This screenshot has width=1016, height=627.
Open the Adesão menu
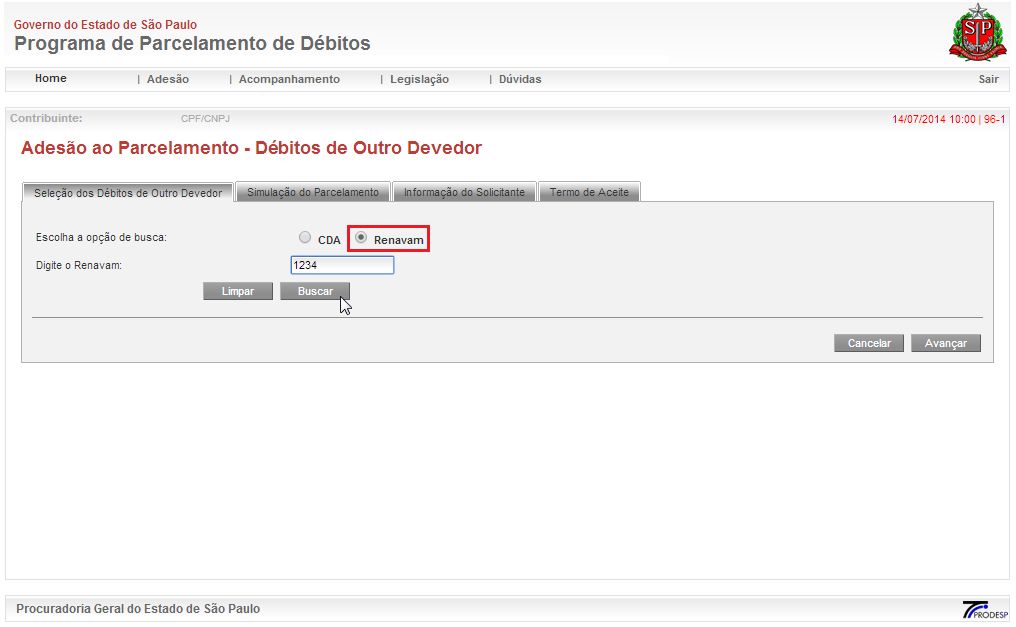(x=167, y=79)
